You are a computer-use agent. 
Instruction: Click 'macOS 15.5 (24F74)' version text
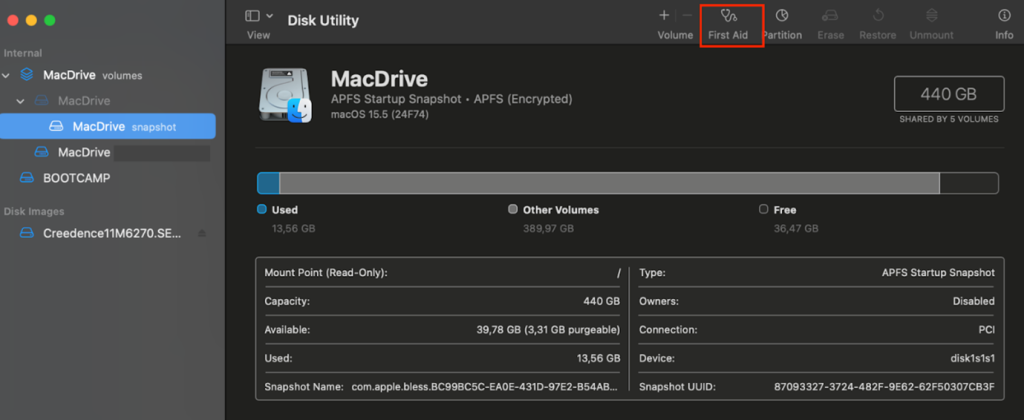click(x=379, y=114)
